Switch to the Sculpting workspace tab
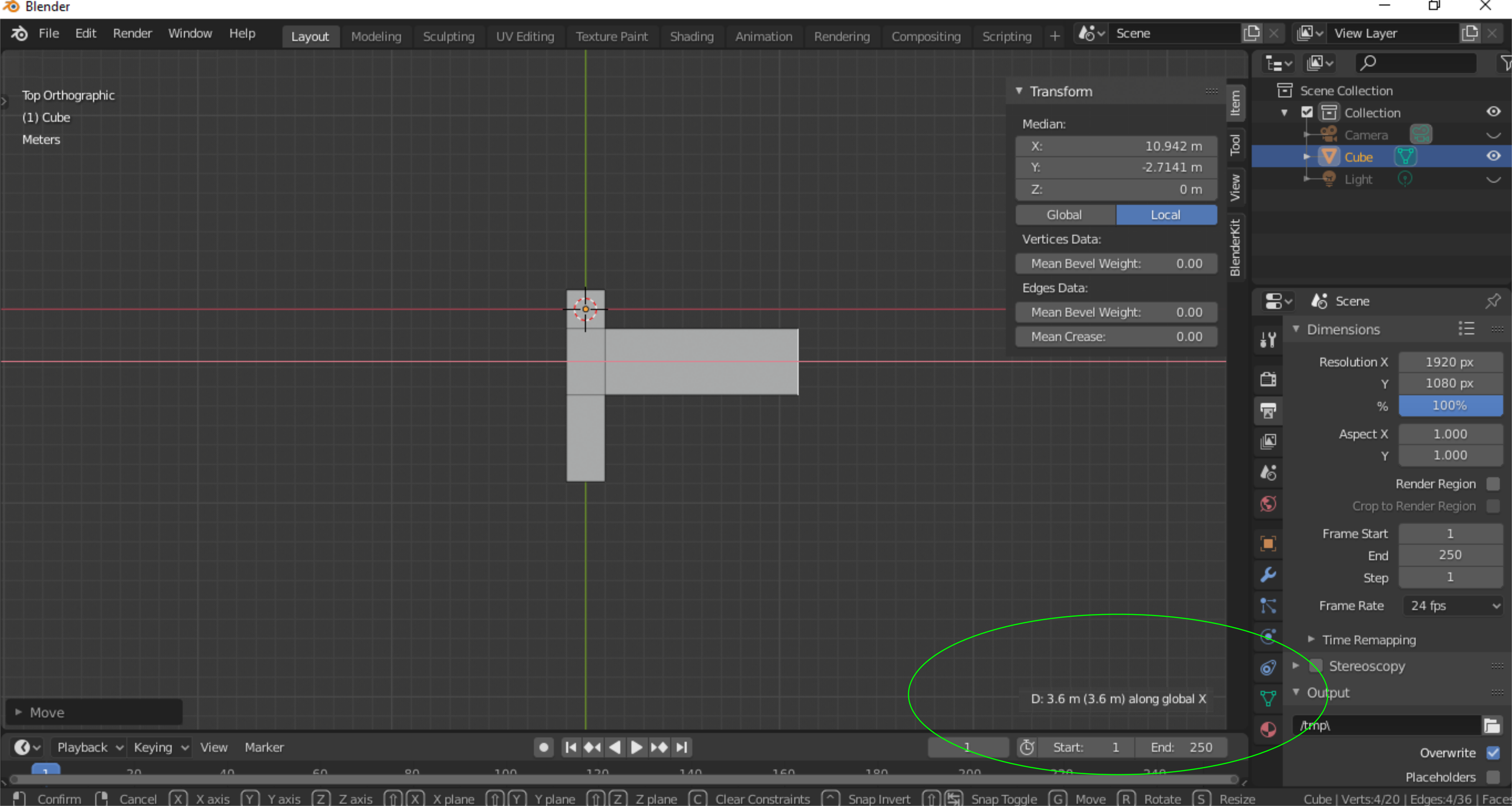This screenshot has height=806, width=1512. 449,36
